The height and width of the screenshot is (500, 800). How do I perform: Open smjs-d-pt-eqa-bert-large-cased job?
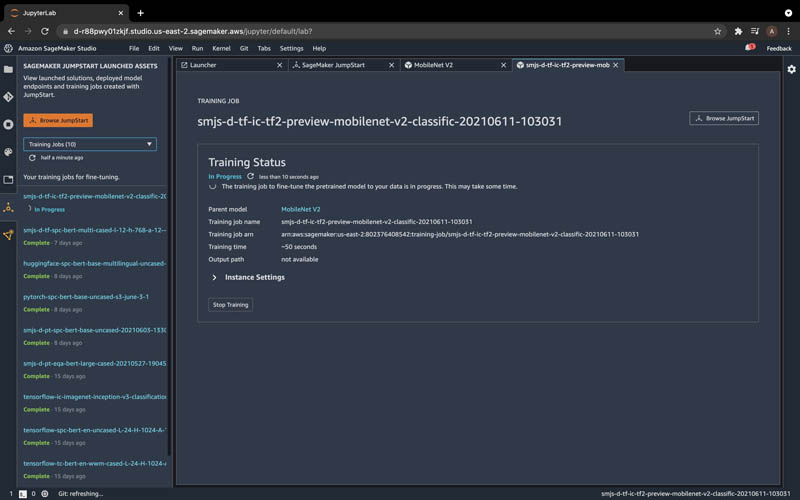(x=94, y=363)
